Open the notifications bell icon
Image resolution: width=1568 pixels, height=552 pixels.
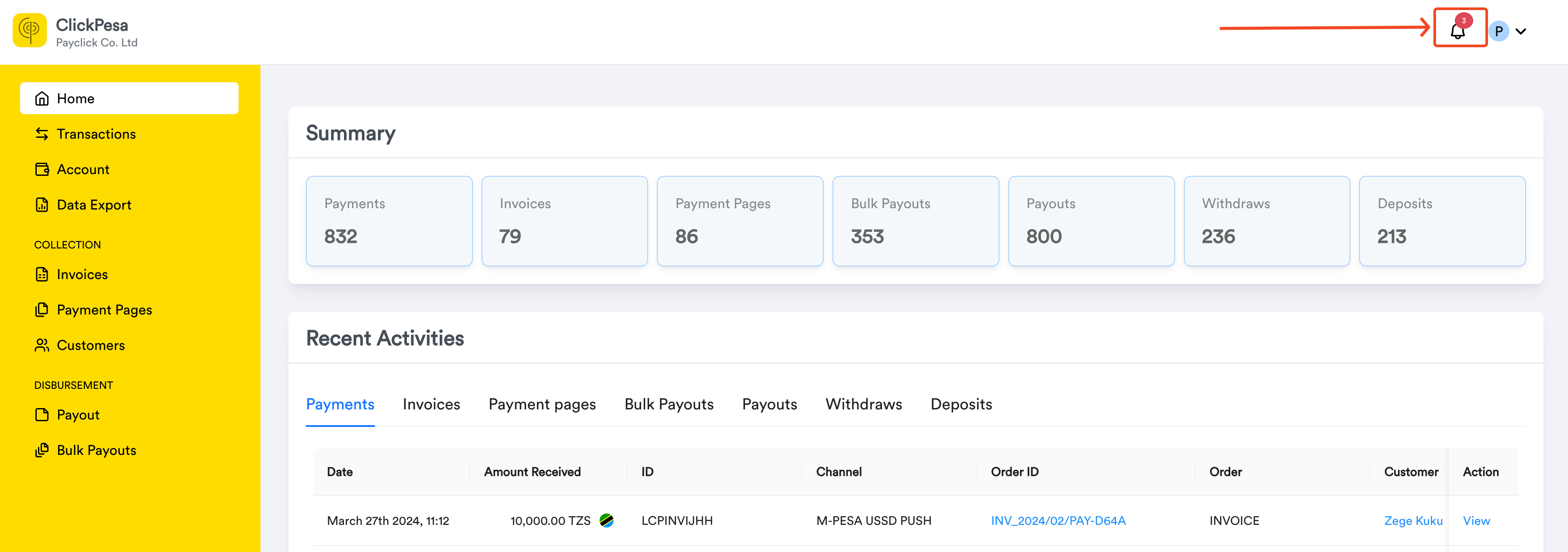pyautogui.click(x=1458, y=31)
